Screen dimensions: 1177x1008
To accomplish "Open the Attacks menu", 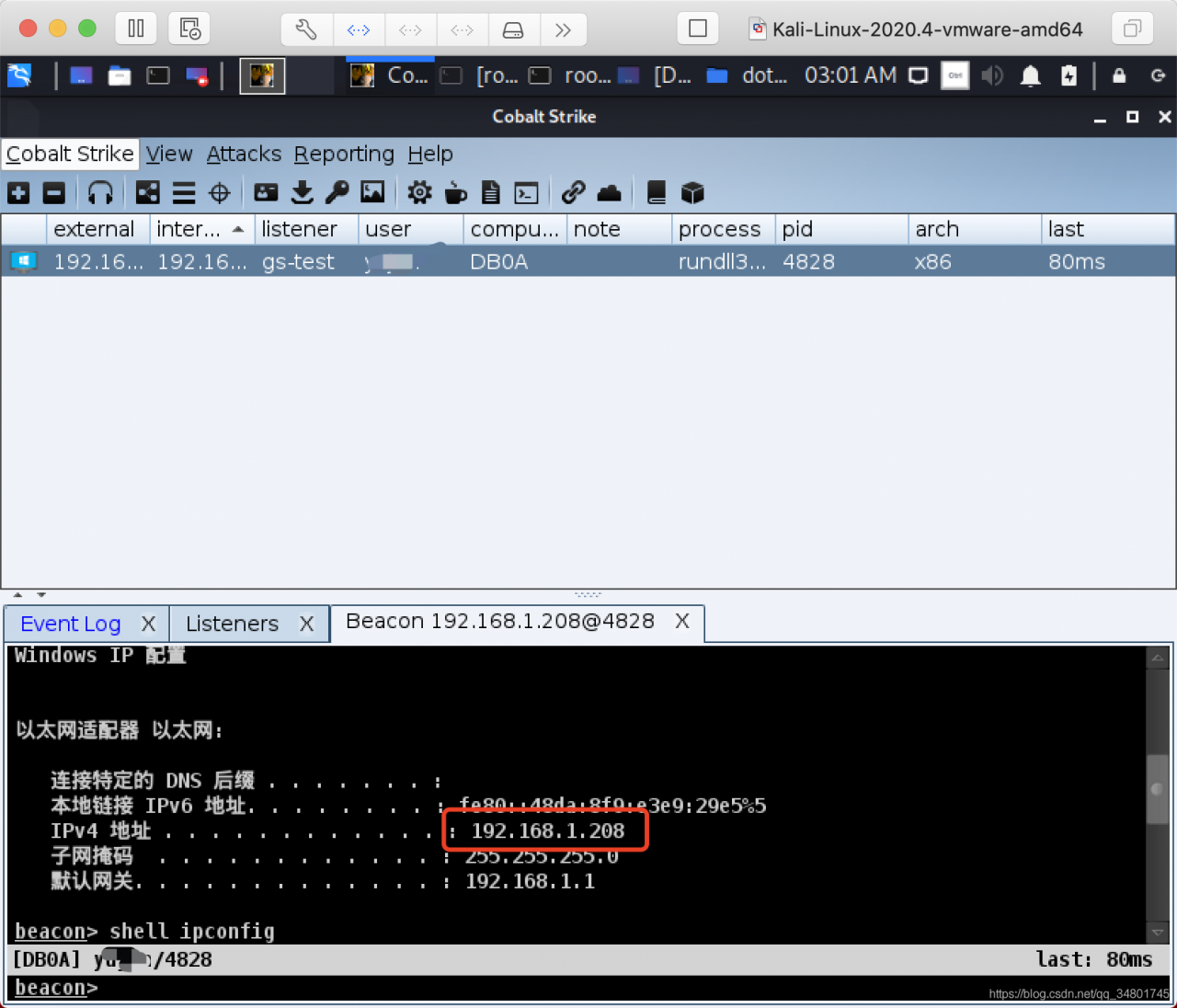I will (x=244, y=154).
